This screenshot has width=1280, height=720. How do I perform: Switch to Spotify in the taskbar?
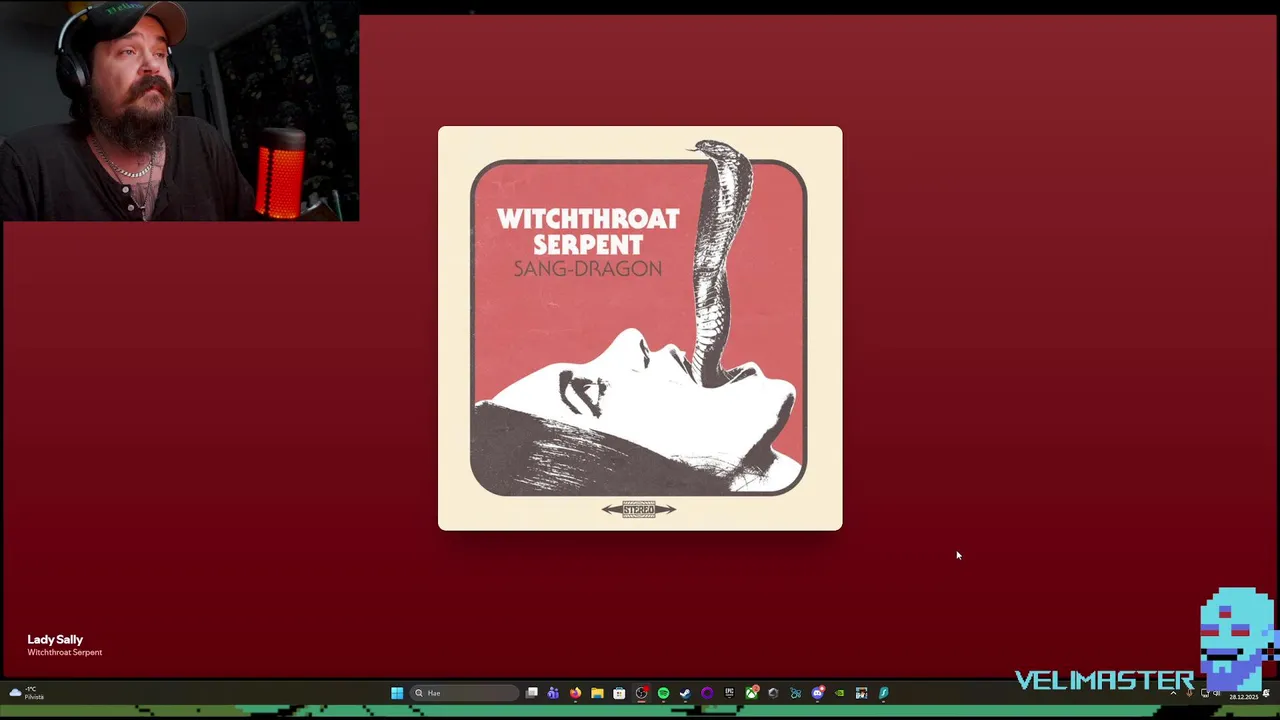(663, 693)
